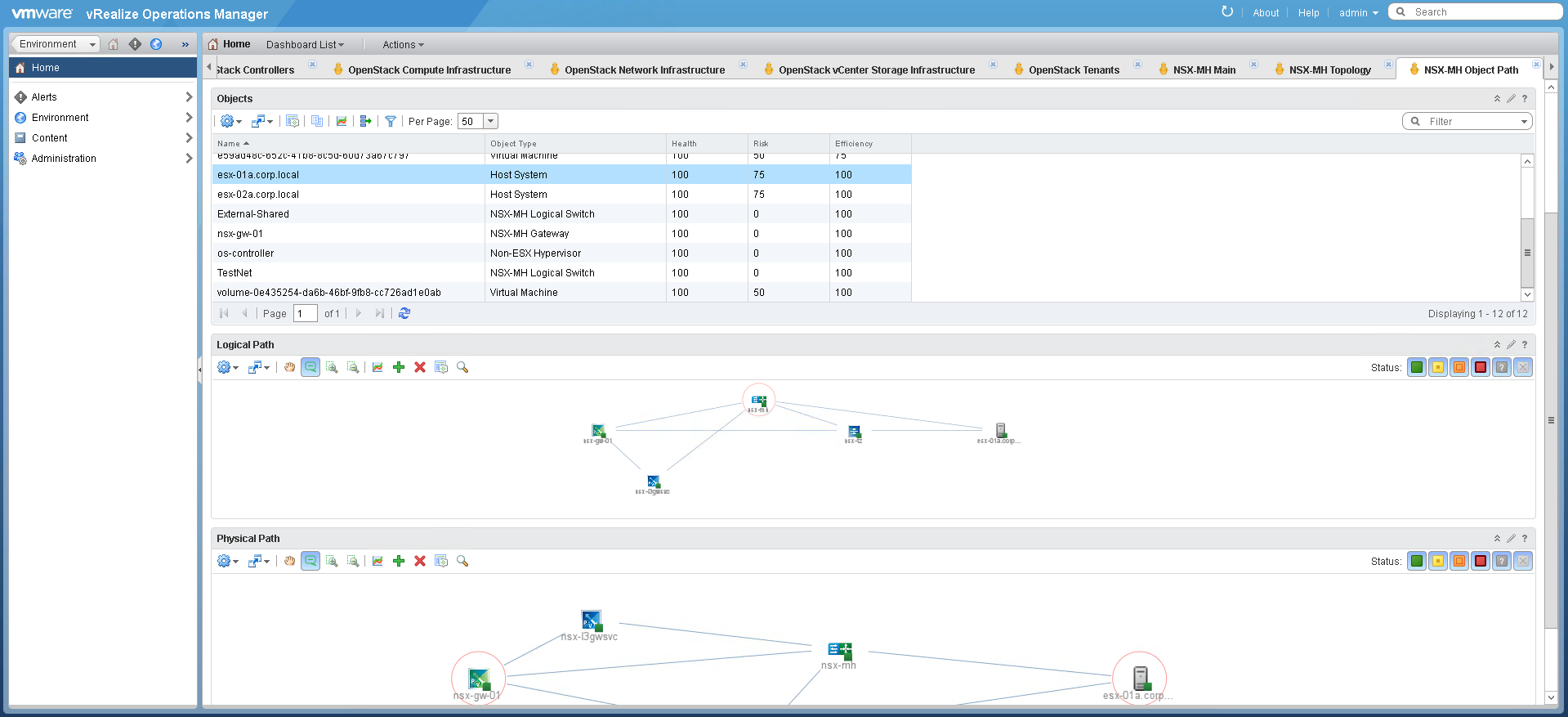Select the pan hand tool in Logical Path

289,368
